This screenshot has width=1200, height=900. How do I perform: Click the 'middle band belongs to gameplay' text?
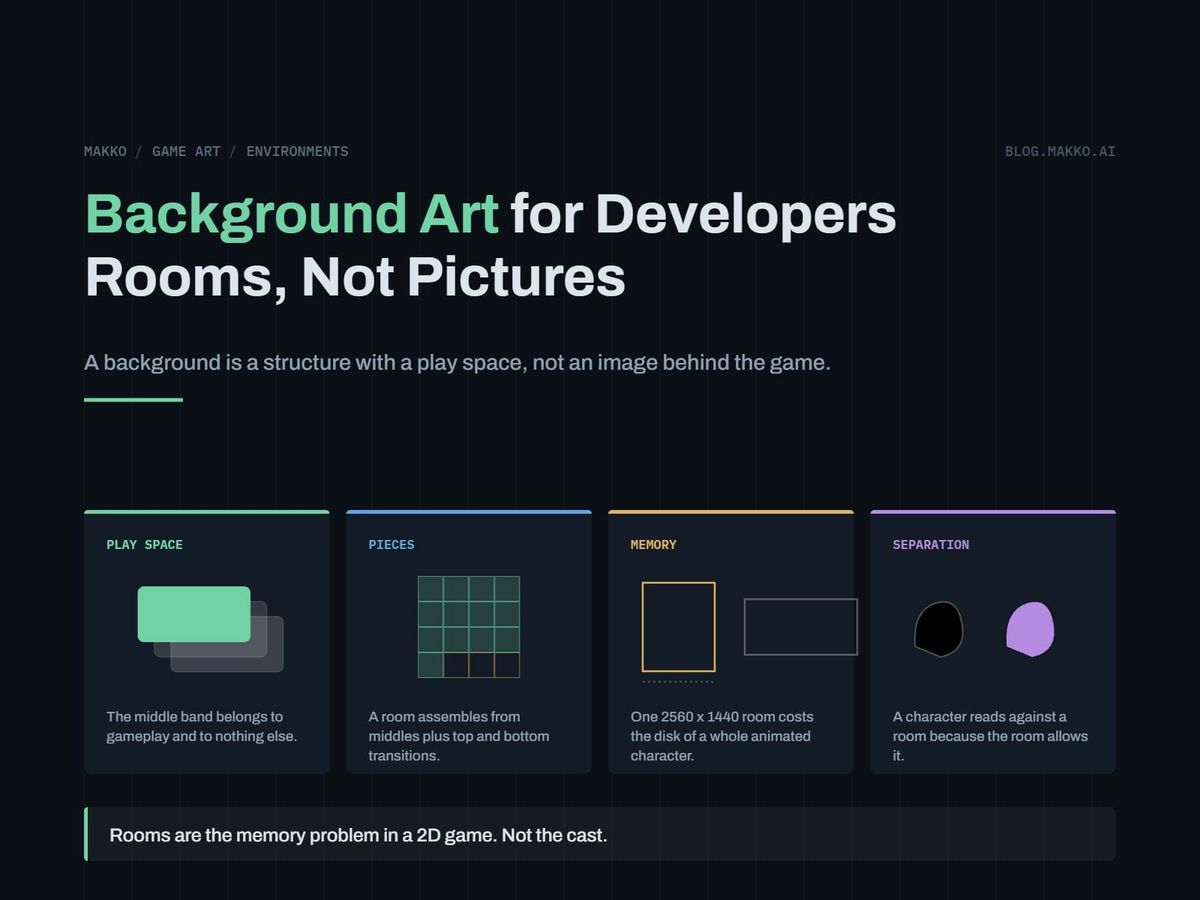tap(202, 726)
